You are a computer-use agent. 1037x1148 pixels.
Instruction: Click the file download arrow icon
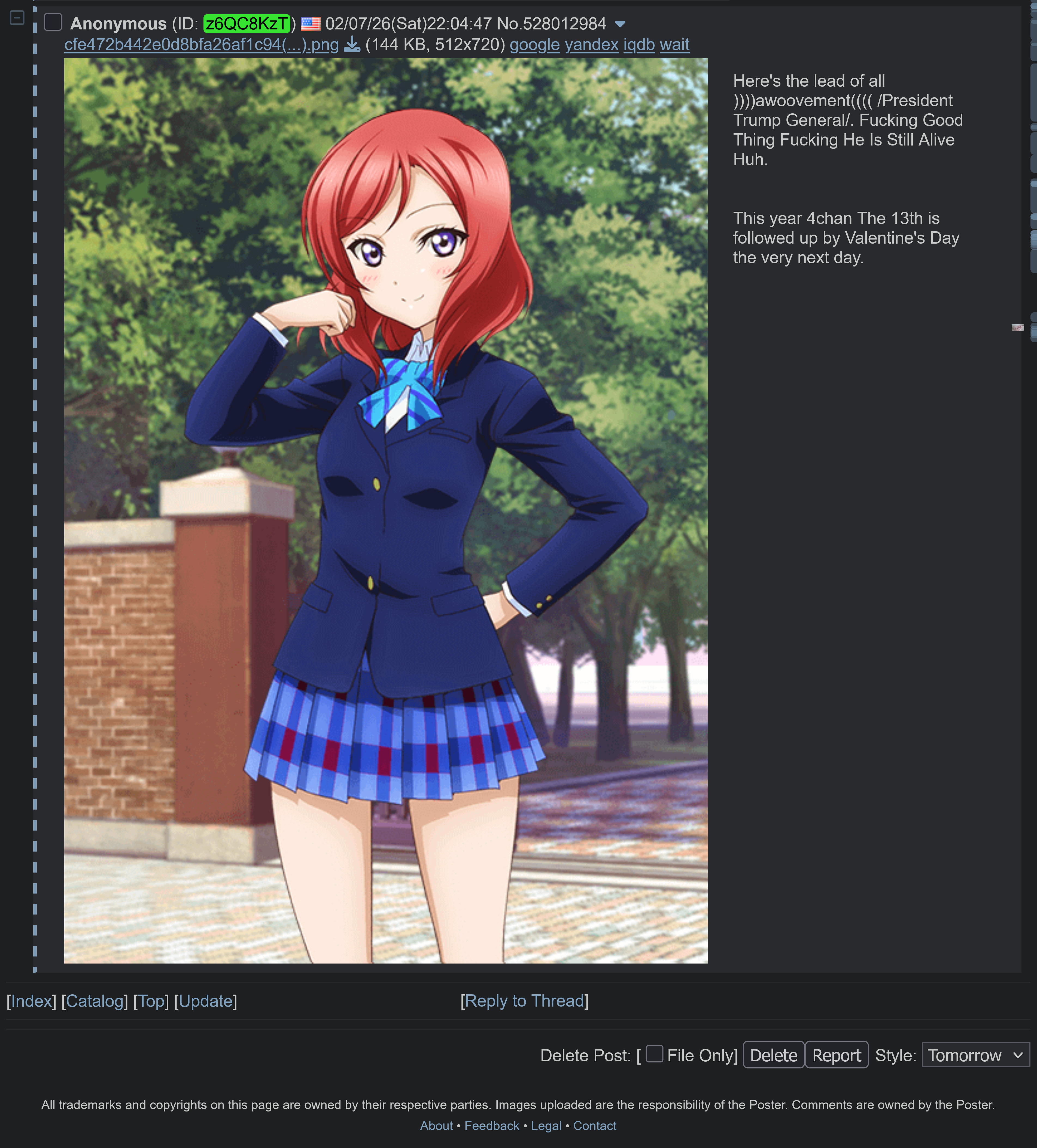pyautogui.click(x=352, y=44)
